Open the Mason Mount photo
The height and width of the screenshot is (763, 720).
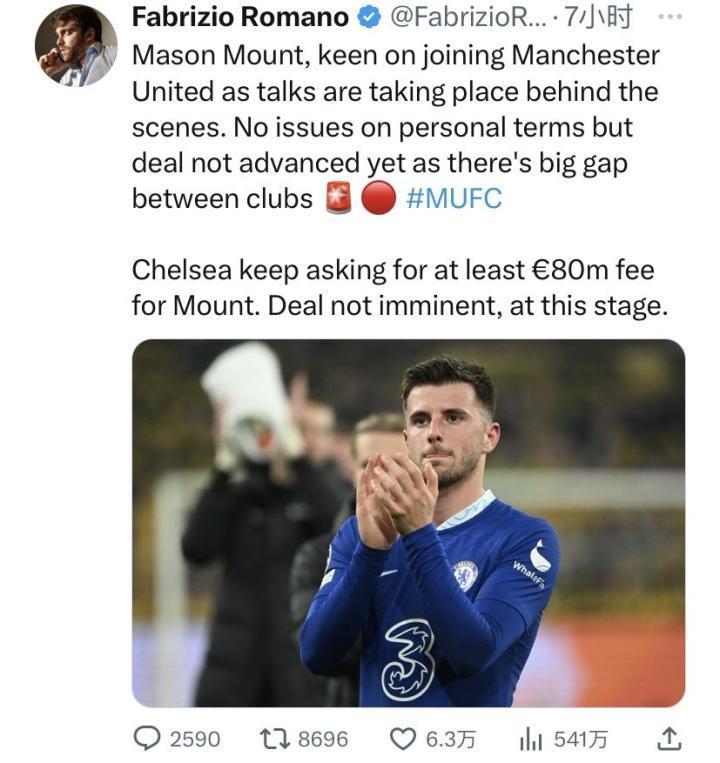[408, 522]
